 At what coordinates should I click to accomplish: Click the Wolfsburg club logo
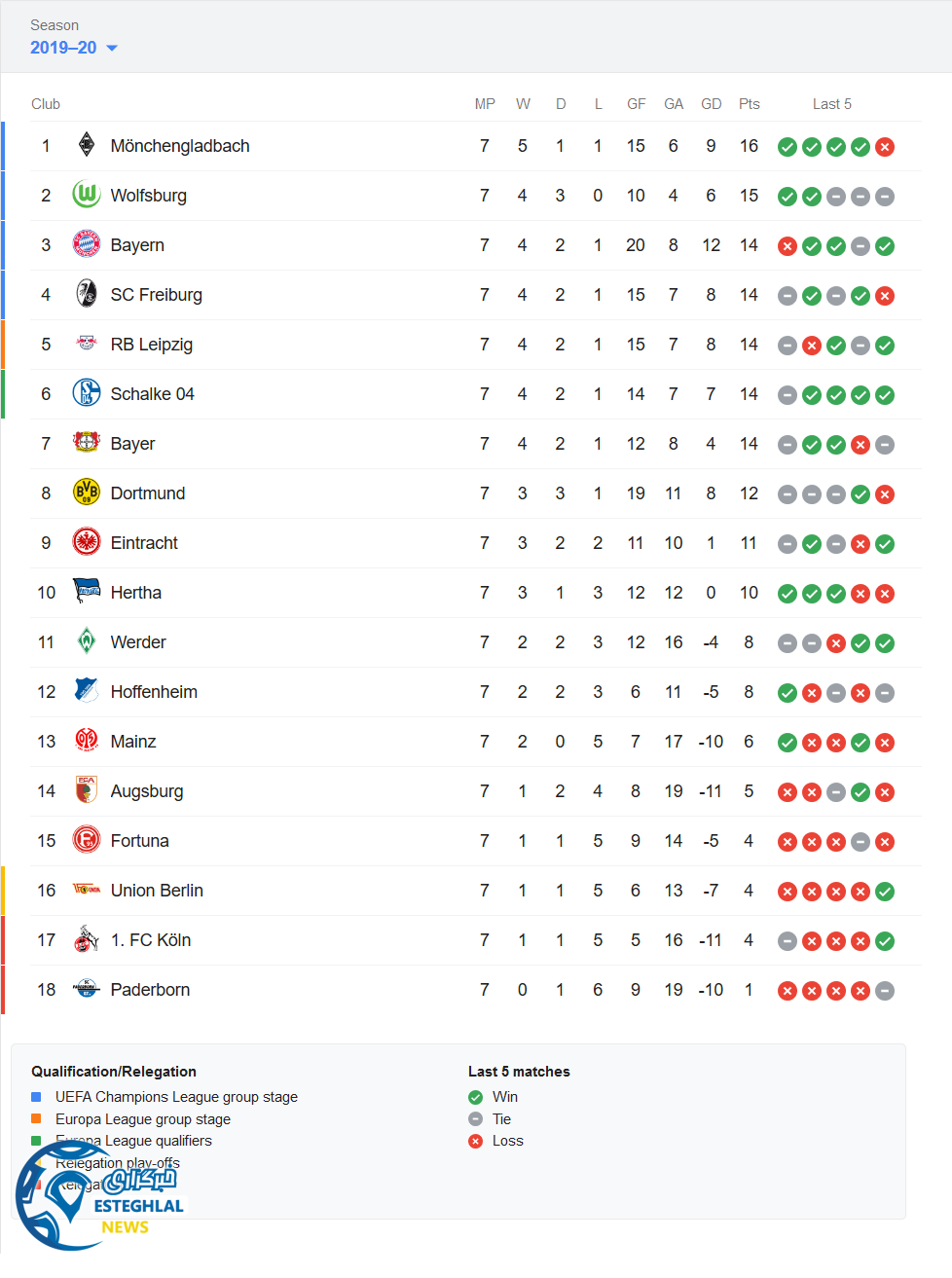(x=87, y=195)
